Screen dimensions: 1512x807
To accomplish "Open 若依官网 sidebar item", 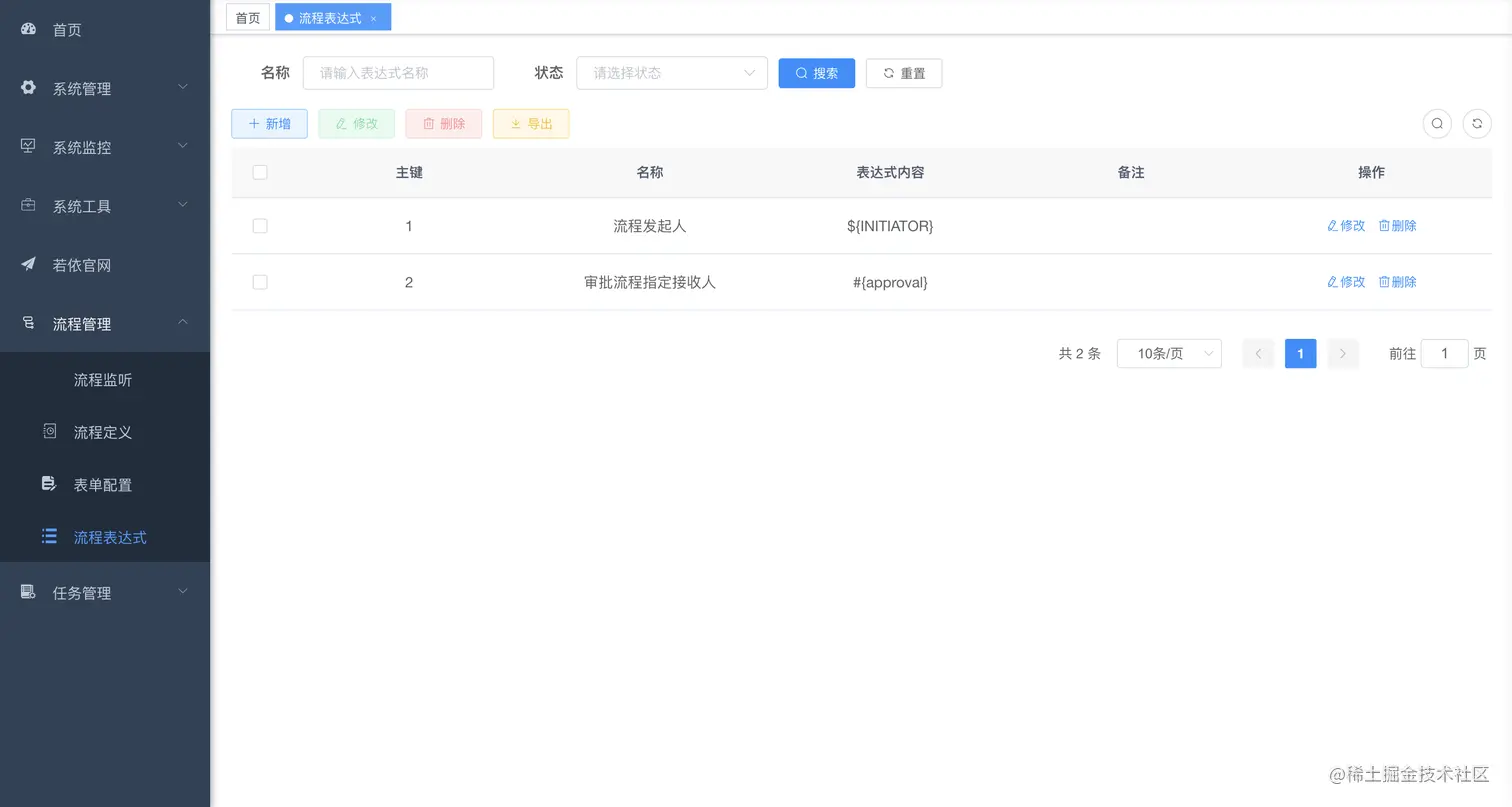I will point(105,265).
